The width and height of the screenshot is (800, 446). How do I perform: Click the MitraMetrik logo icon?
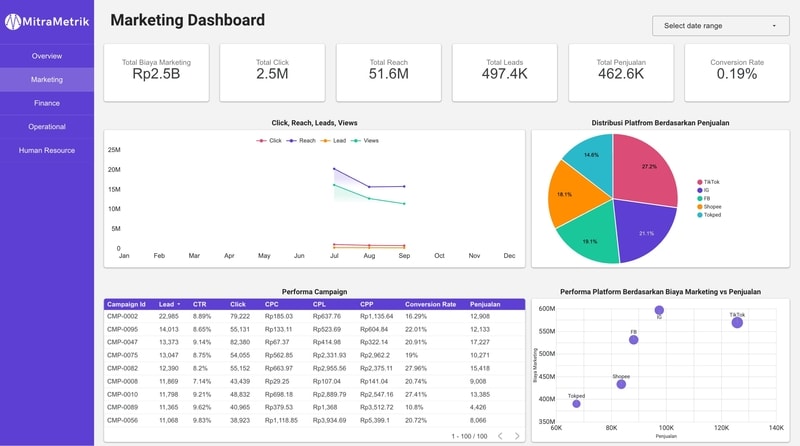pos(12,19)
